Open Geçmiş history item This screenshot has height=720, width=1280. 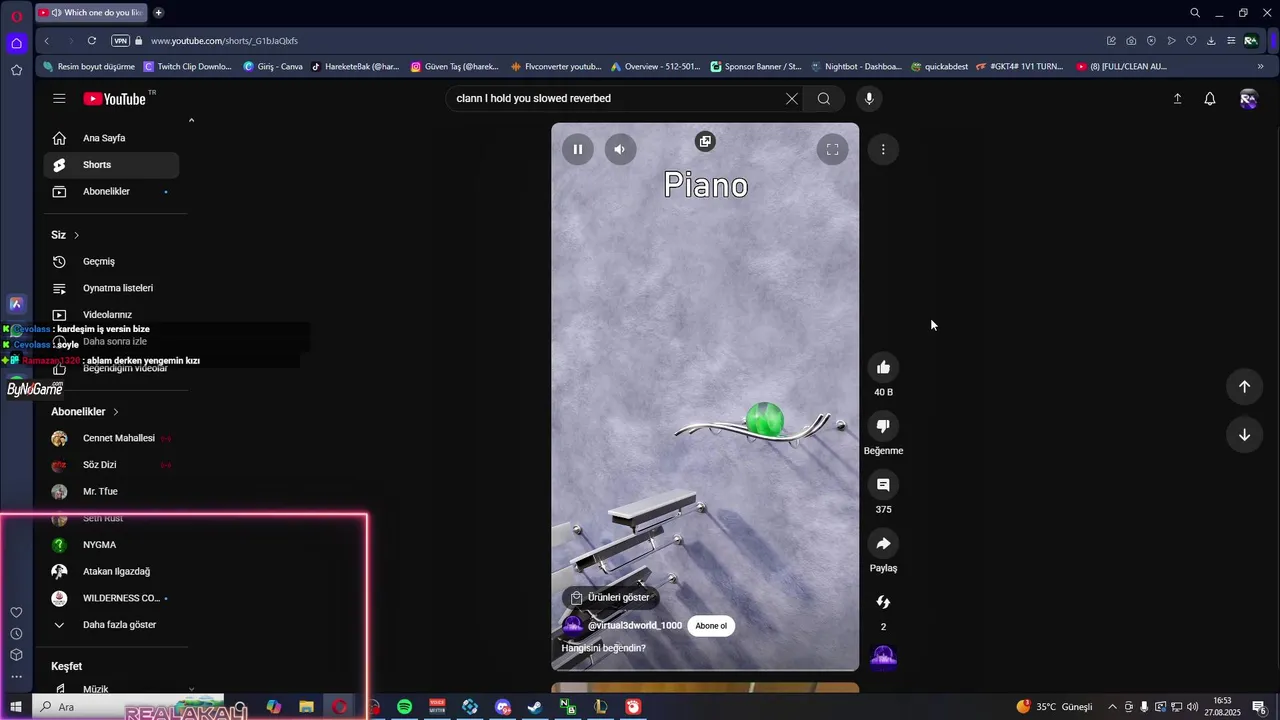point(111,262)
